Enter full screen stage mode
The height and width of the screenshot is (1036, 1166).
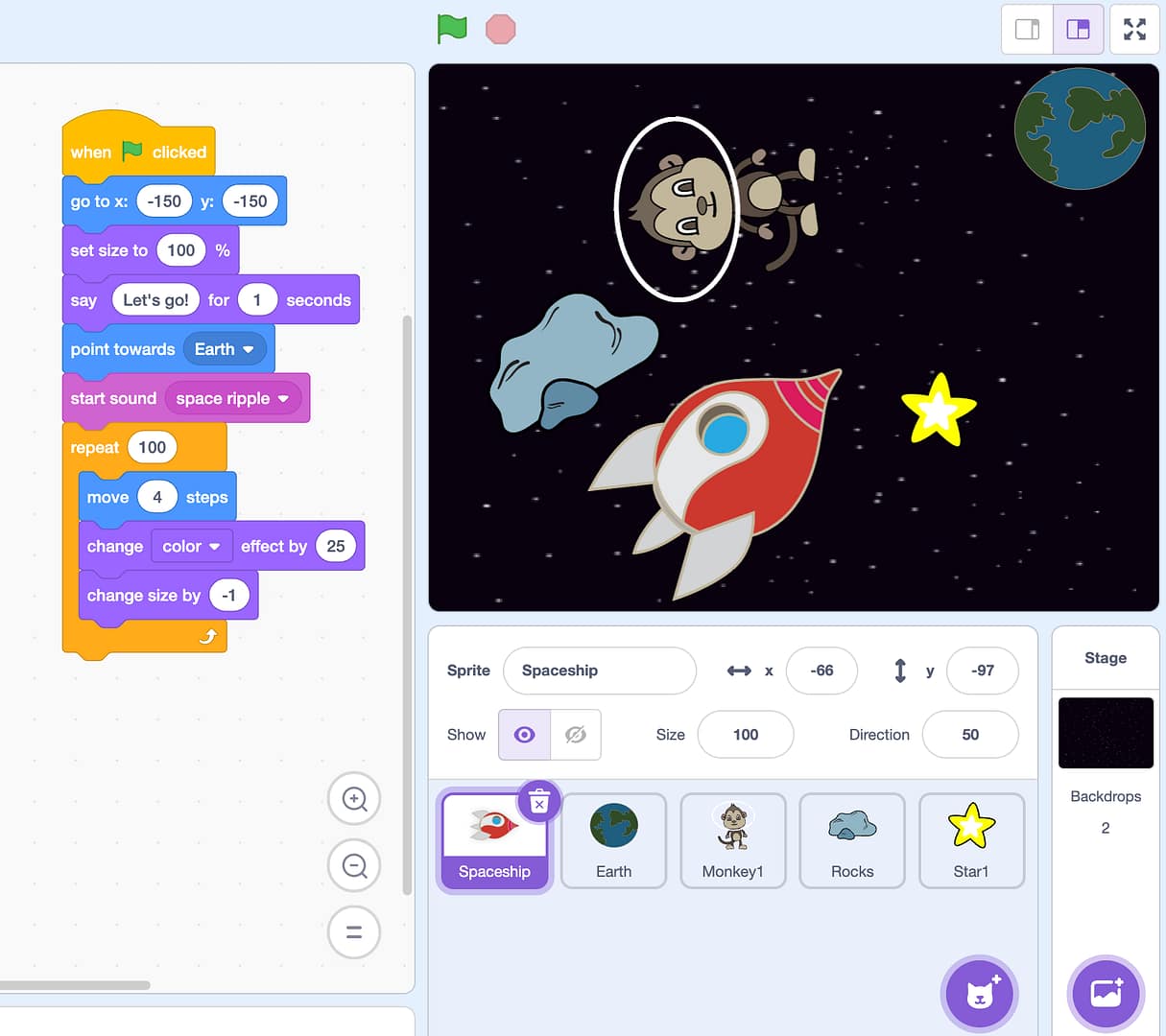[x=1134, y=29]
